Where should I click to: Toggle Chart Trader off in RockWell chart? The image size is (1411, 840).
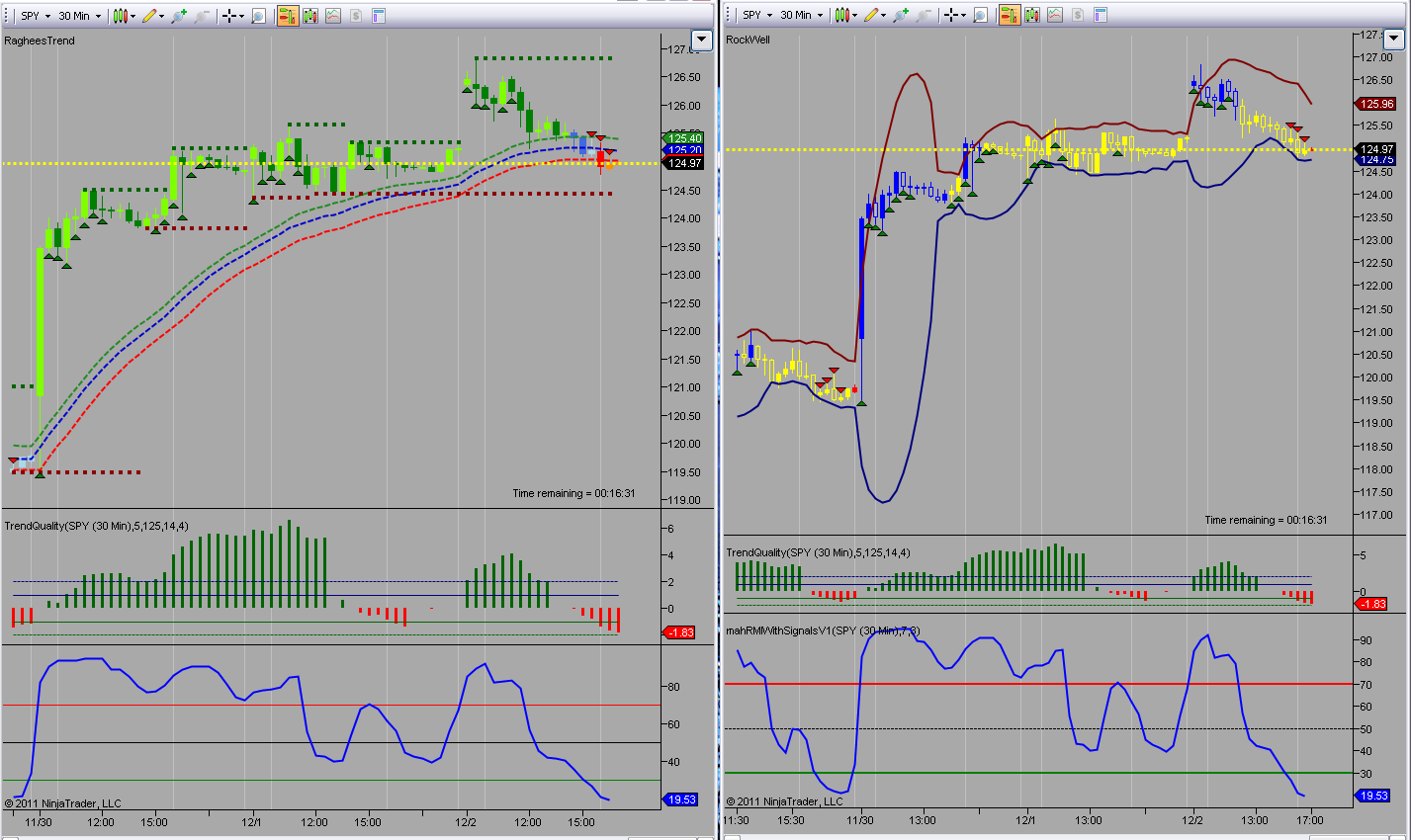coord(1010,15)
